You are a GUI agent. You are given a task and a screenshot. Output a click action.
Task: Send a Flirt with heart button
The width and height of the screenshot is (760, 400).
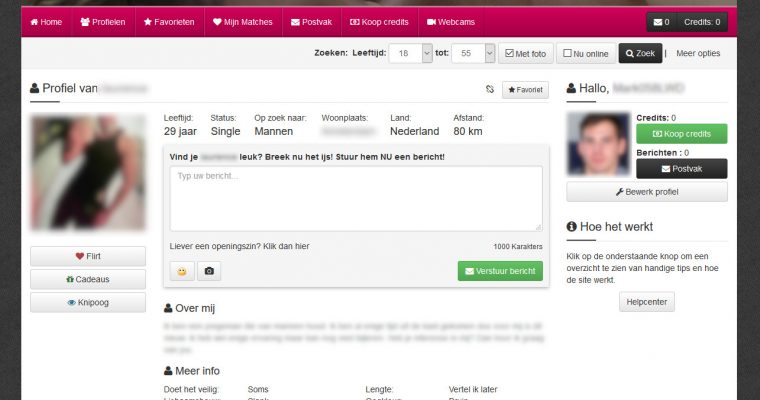[89, 256]
